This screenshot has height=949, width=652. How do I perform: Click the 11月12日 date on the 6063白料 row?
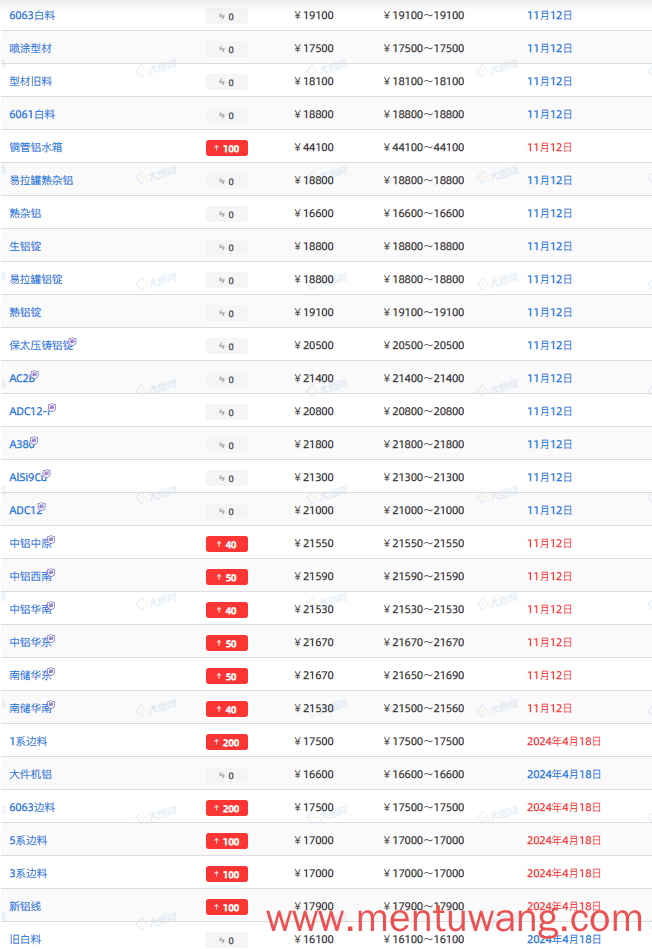pos(549,15)
